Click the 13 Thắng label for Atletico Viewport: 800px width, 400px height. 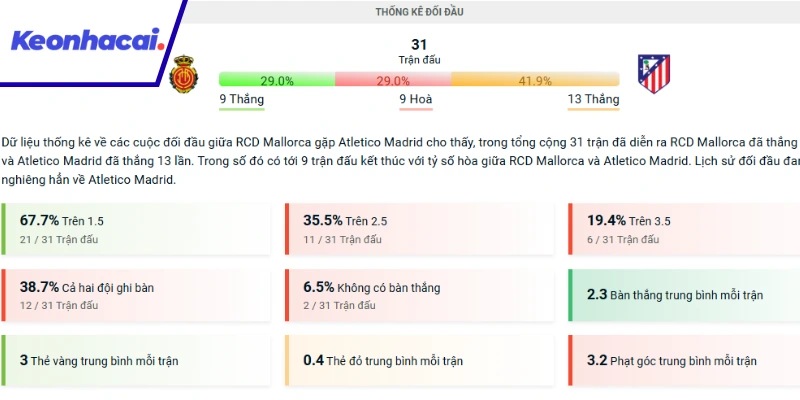[x=593, y=99]
